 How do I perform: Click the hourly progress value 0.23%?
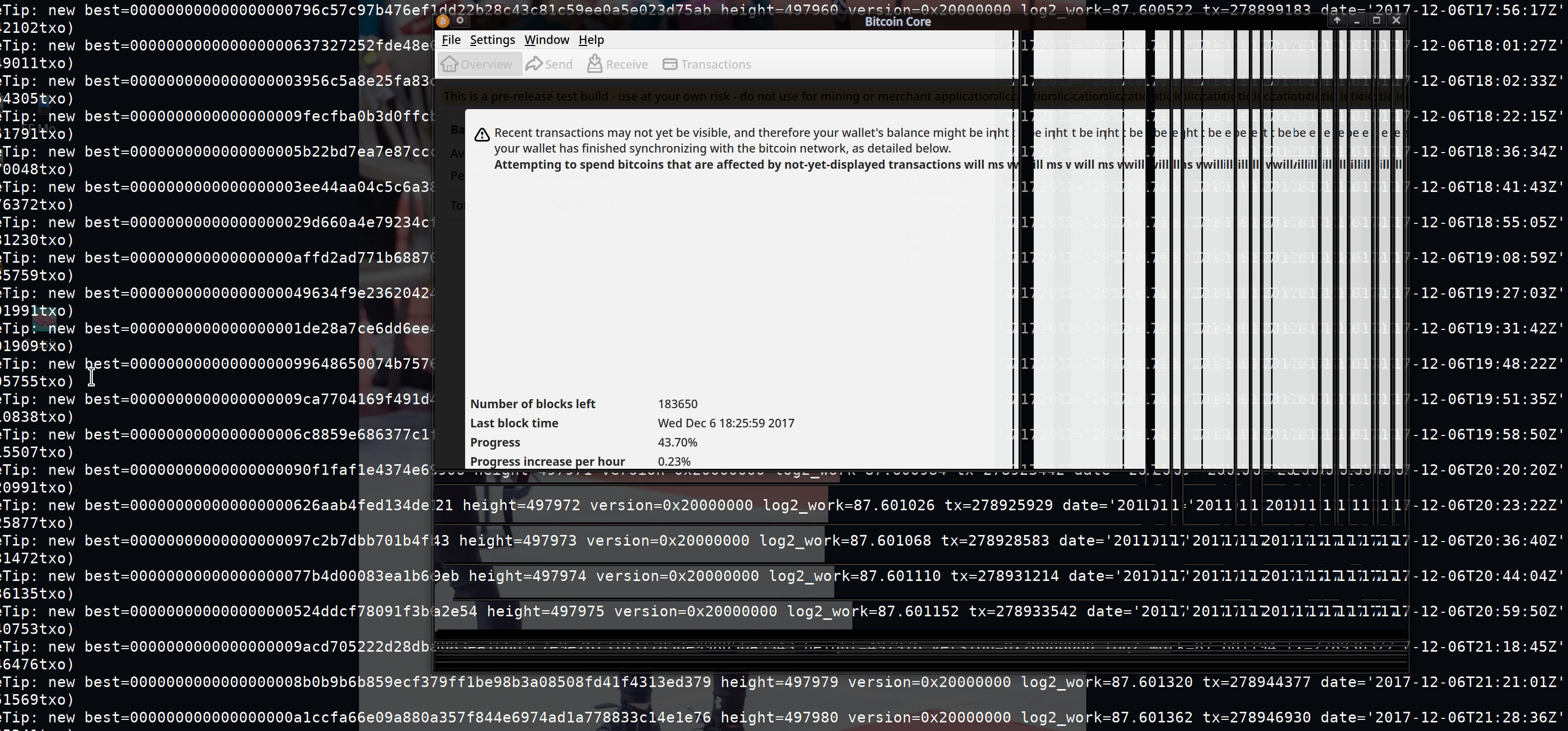click(x=674, y=461)
